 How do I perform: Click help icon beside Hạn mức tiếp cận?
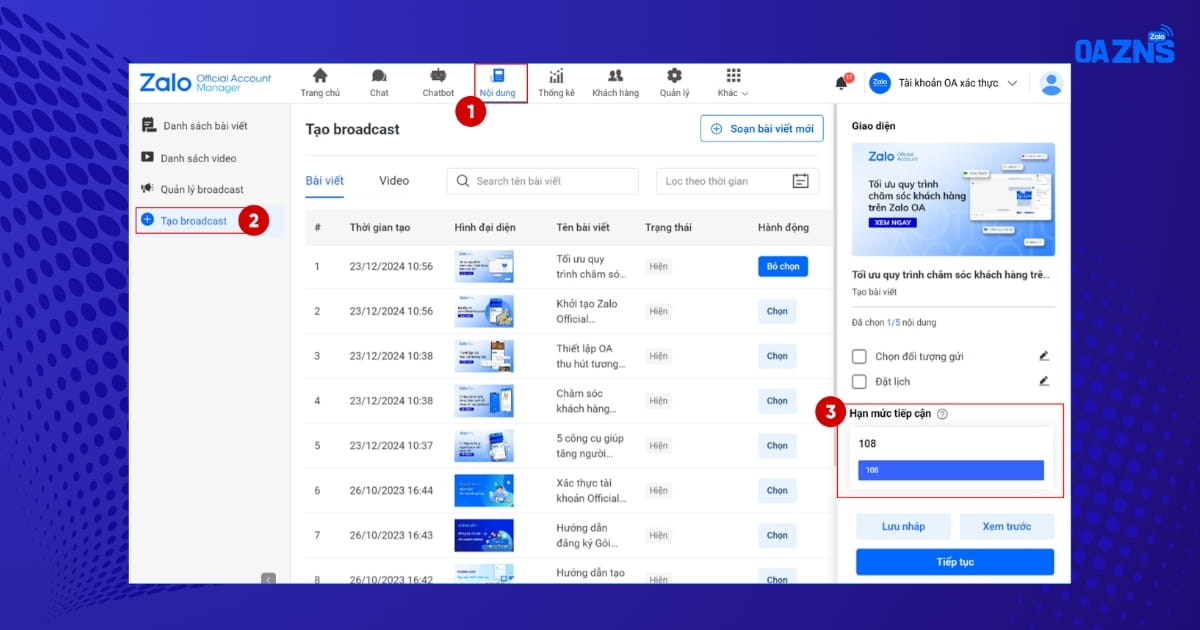(x=942, y=414)
